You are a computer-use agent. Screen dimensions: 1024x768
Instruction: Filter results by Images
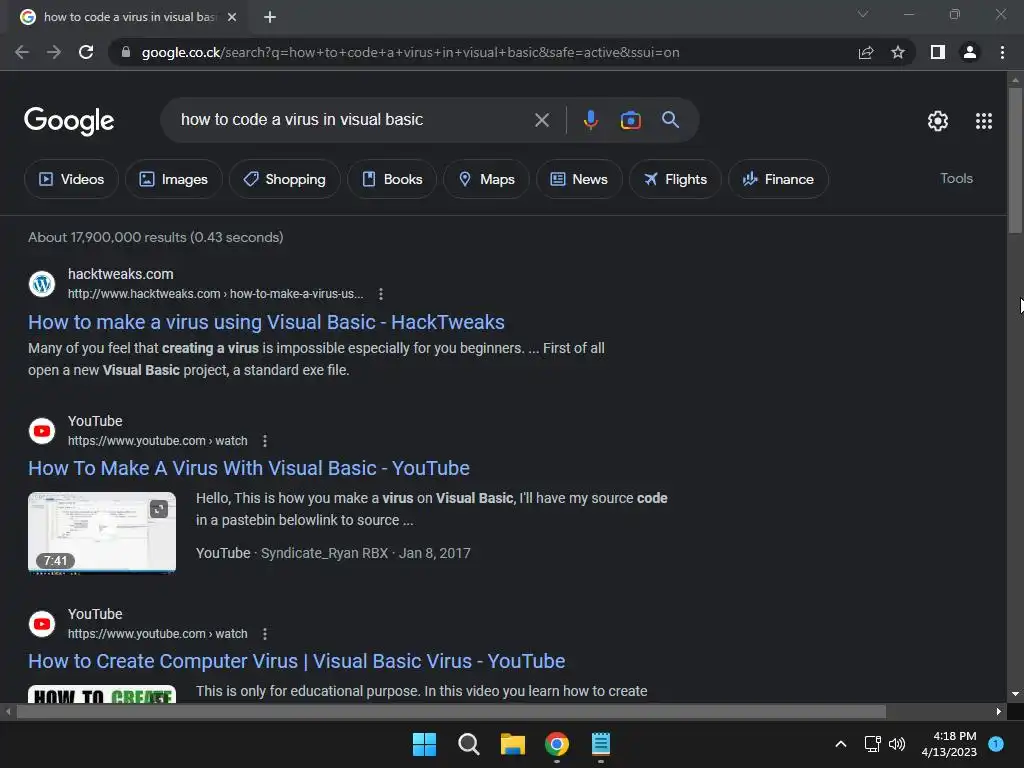coord(174,179)
